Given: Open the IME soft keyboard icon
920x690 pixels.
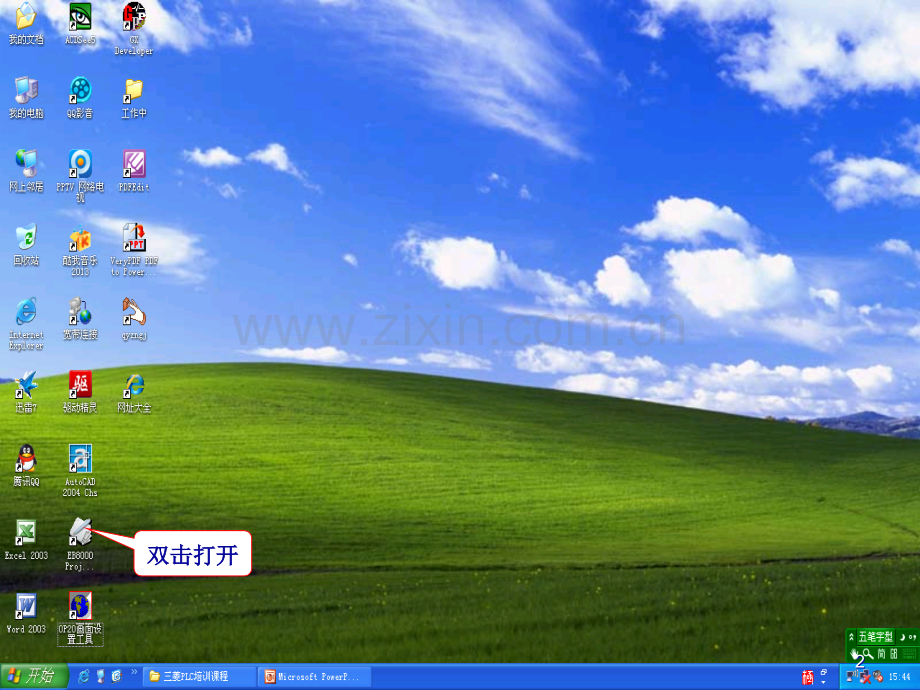Looking at the screenshot, I should (911, 654).
